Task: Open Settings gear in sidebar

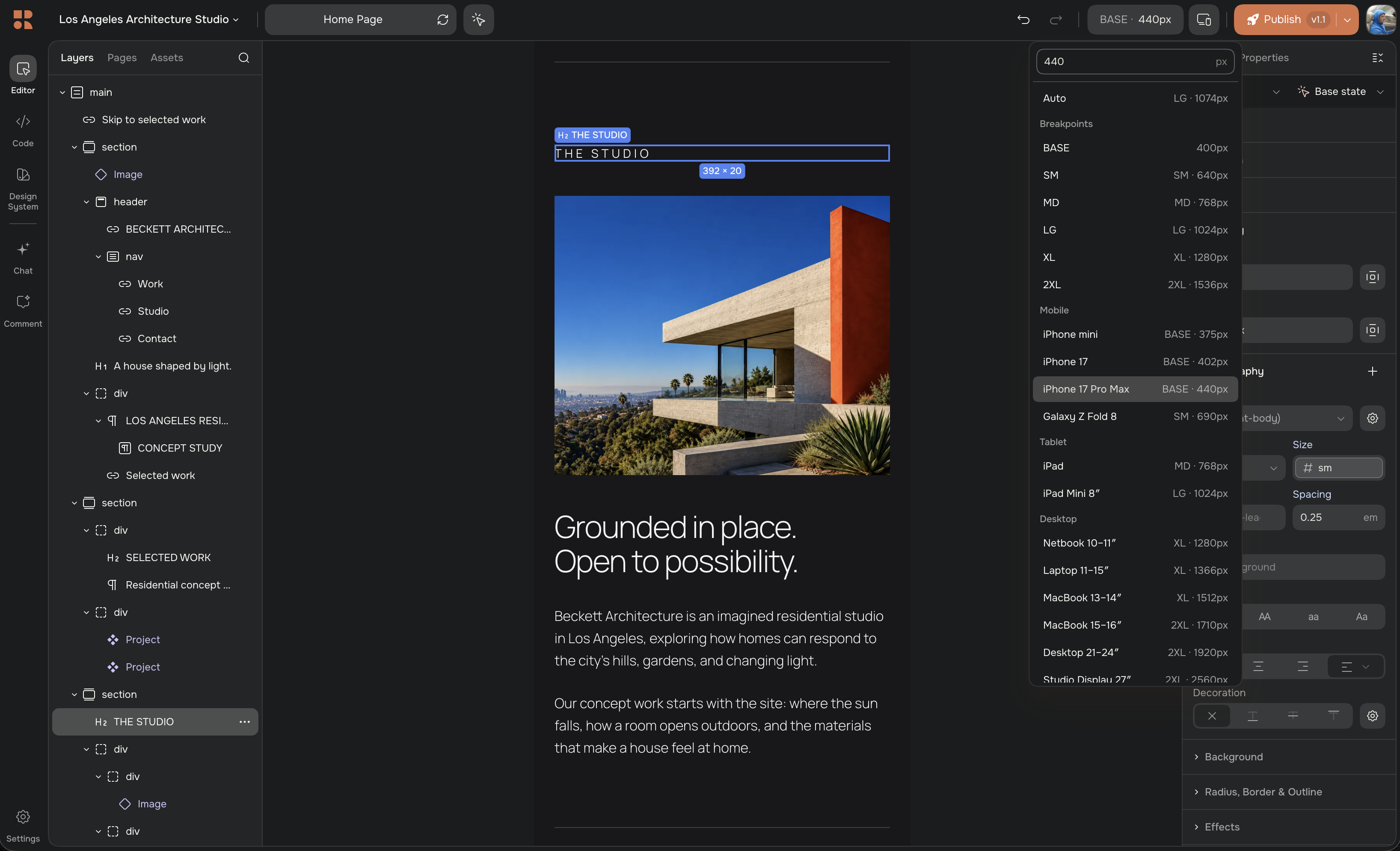Action: tap(23, 825)
